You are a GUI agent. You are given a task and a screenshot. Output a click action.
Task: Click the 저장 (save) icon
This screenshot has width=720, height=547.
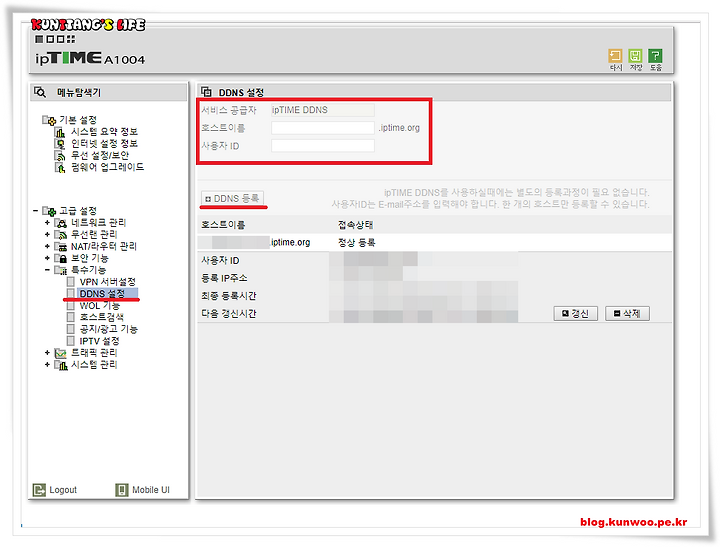tap(635, 56)
